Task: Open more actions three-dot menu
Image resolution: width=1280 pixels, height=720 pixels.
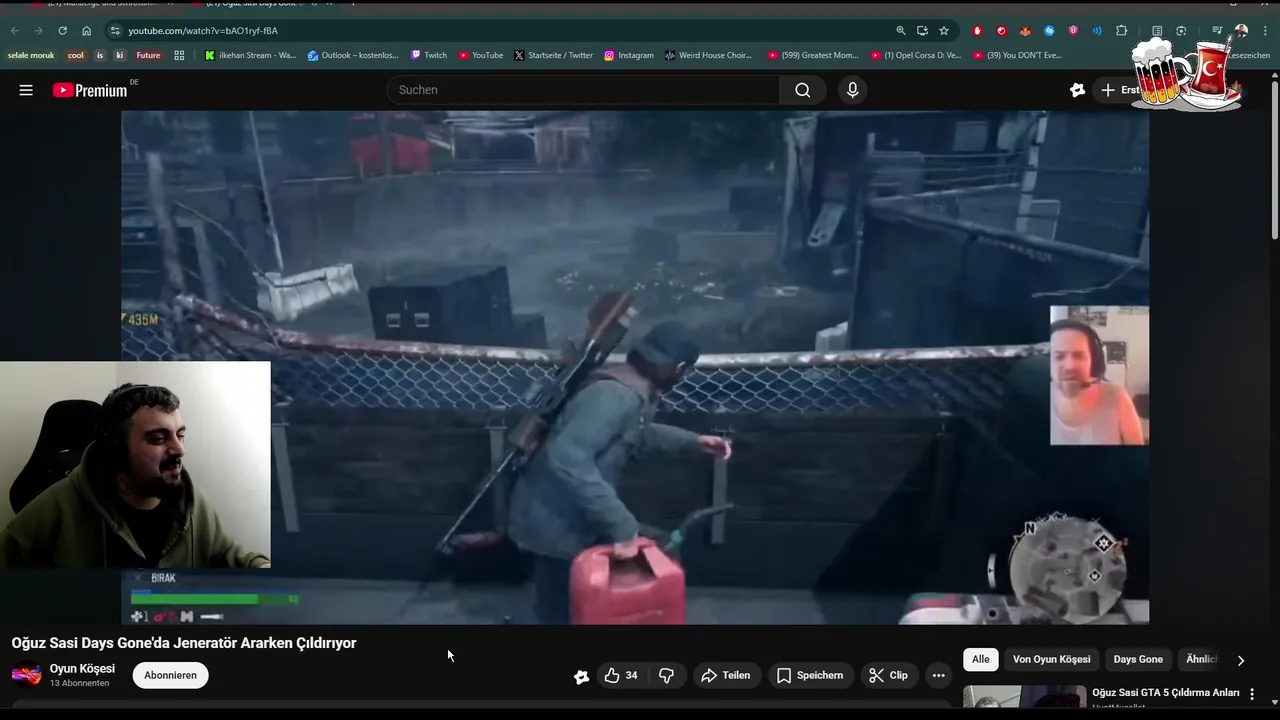Action: coord(938,675)
